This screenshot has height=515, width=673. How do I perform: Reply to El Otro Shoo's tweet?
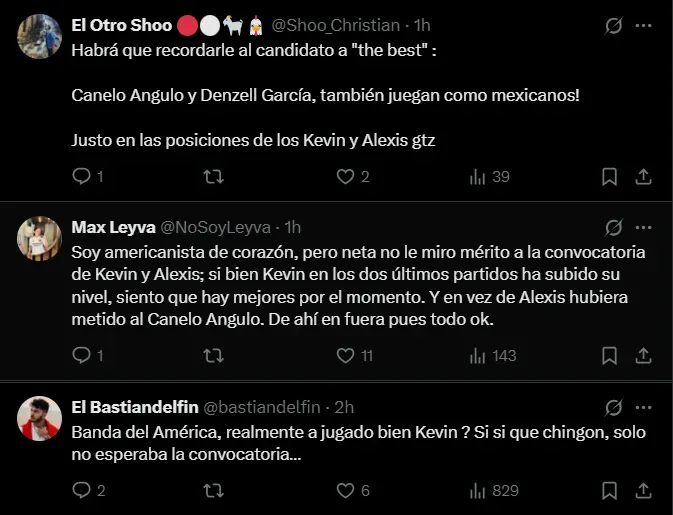click(82, 177)
